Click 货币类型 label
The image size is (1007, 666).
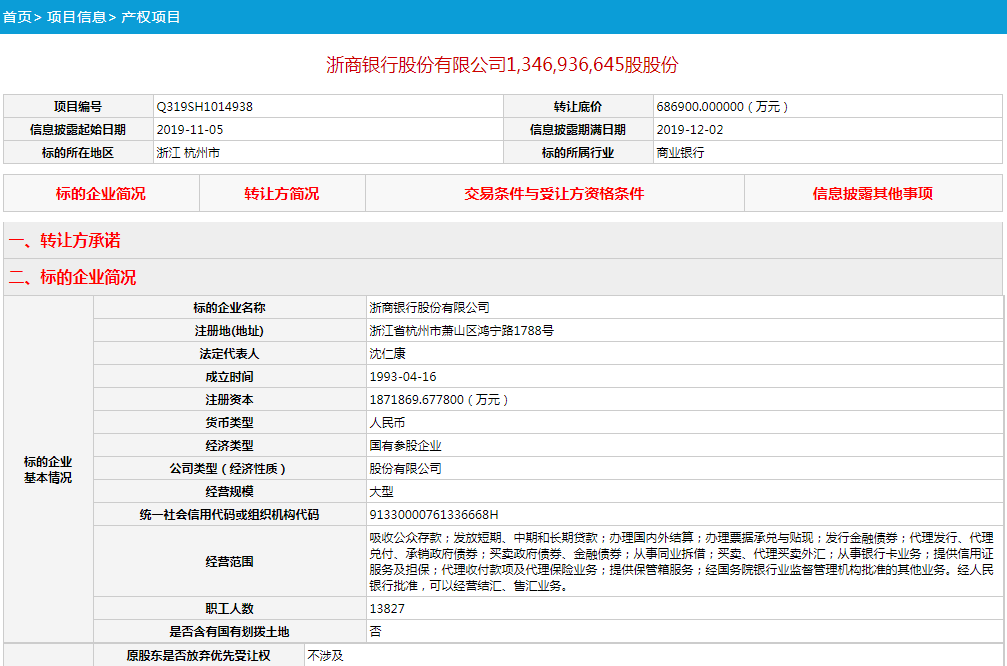pos(229,423)
